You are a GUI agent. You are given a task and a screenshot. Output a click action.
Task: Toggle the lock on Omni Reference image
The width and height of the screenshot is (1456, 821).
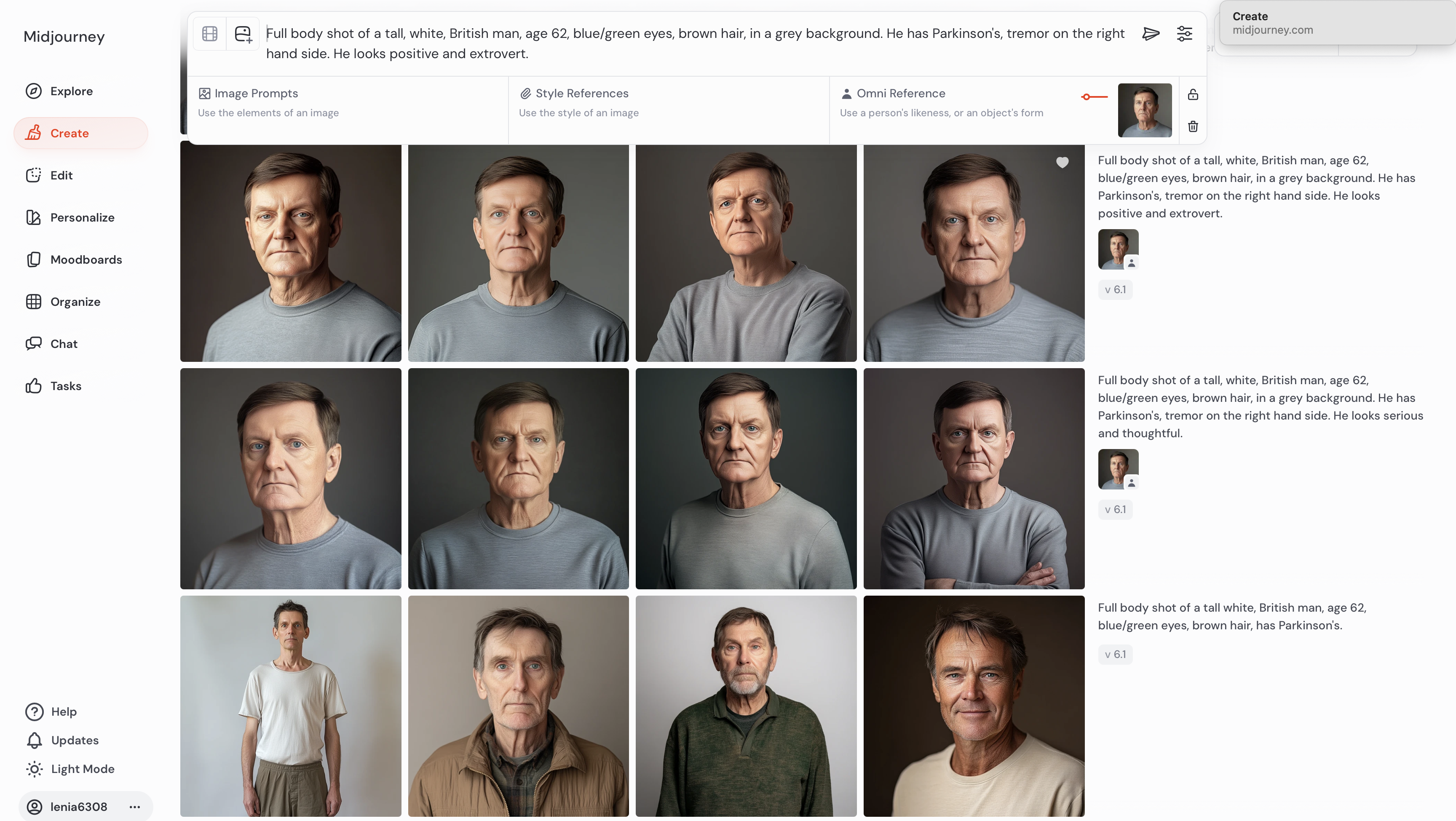1193,94
